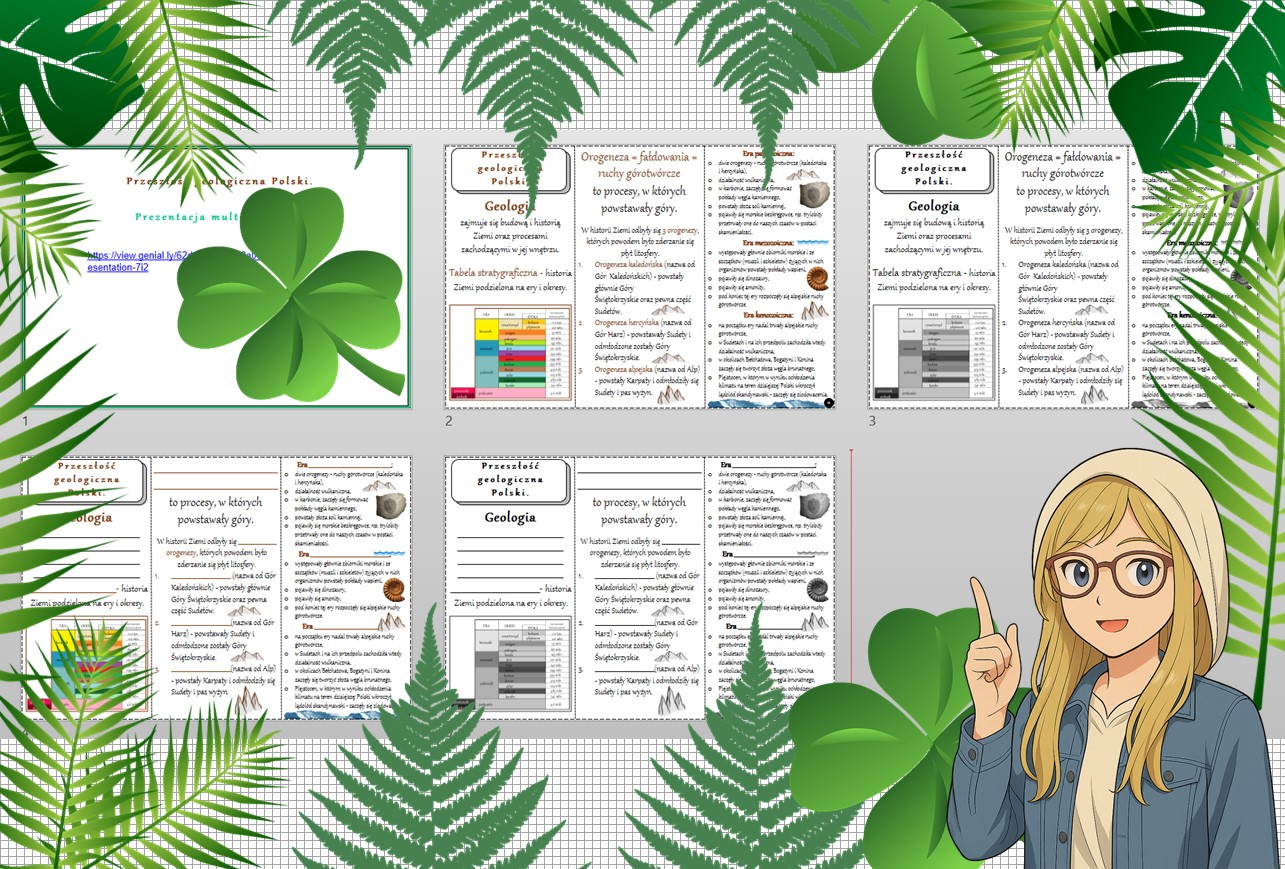Click the blue wave icon beside Era mezozoiczna

click(x=812, y=242)
